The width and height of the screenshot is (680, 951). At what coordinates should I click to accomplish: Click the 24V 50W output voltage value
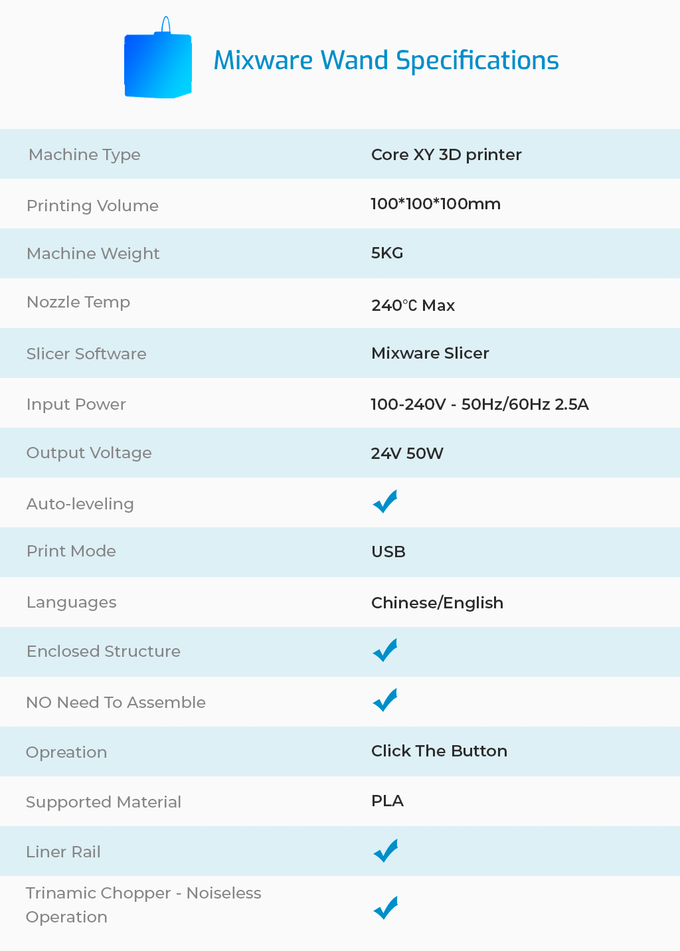(407, 453)
